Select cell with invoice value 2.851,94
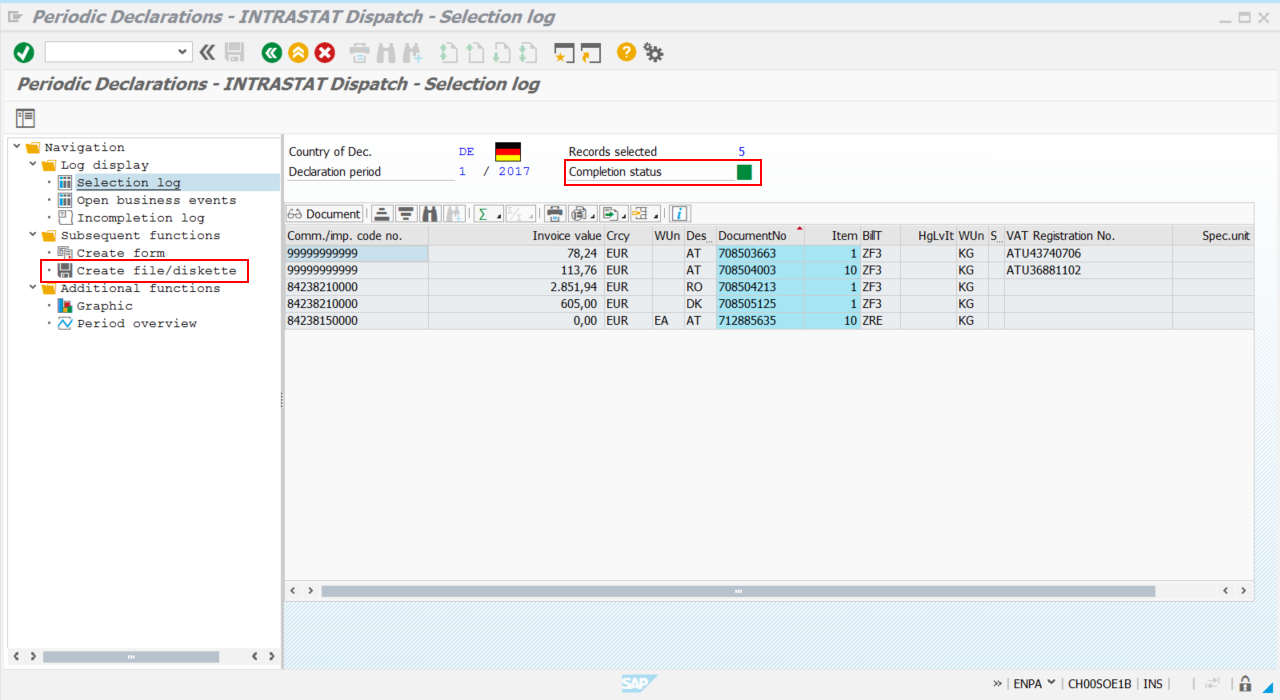The image size is (1280, 700). point(516,287)
